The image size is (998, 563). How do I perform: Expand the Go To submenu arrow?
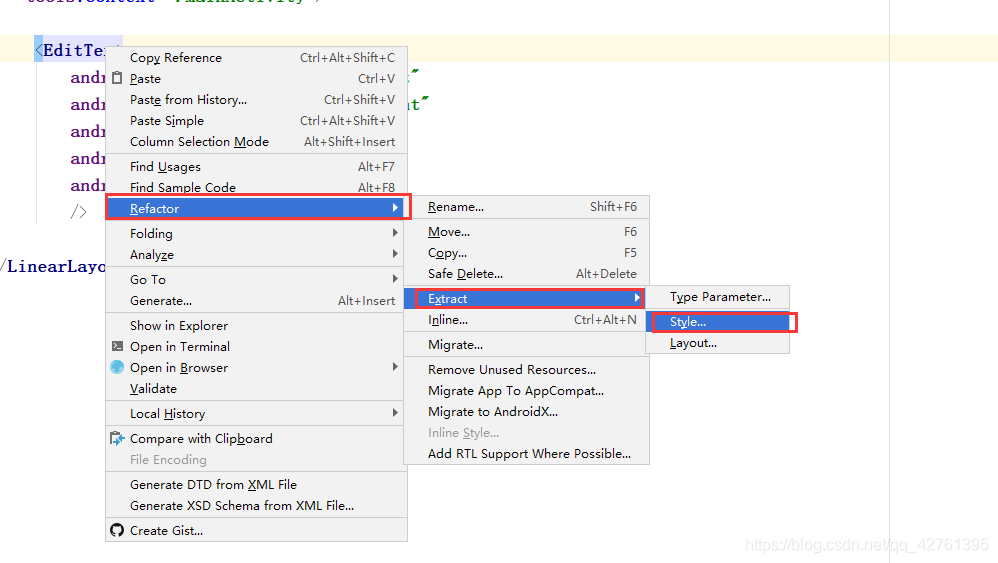[396, 279]
